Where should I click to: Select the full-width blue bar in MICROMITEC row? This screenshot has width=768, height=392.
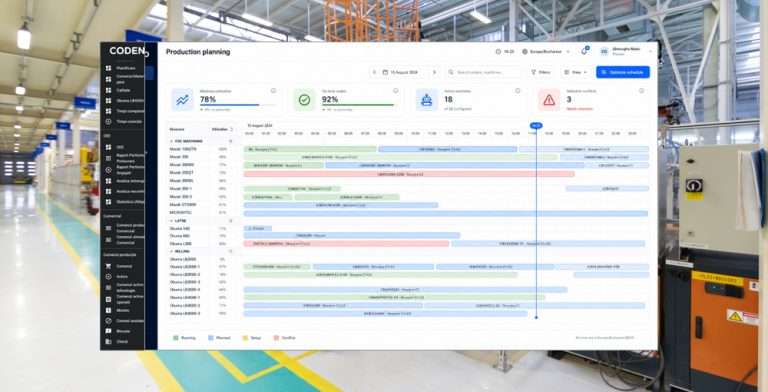pyautogui.click(x=446, y=213)
